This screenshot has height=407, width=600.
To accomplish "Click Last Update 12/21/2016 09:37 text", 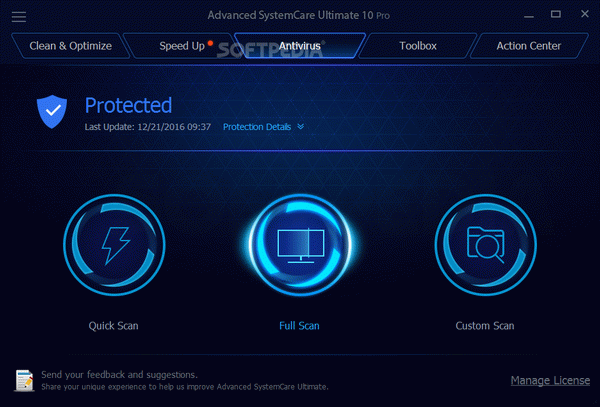I will (148, 127).
